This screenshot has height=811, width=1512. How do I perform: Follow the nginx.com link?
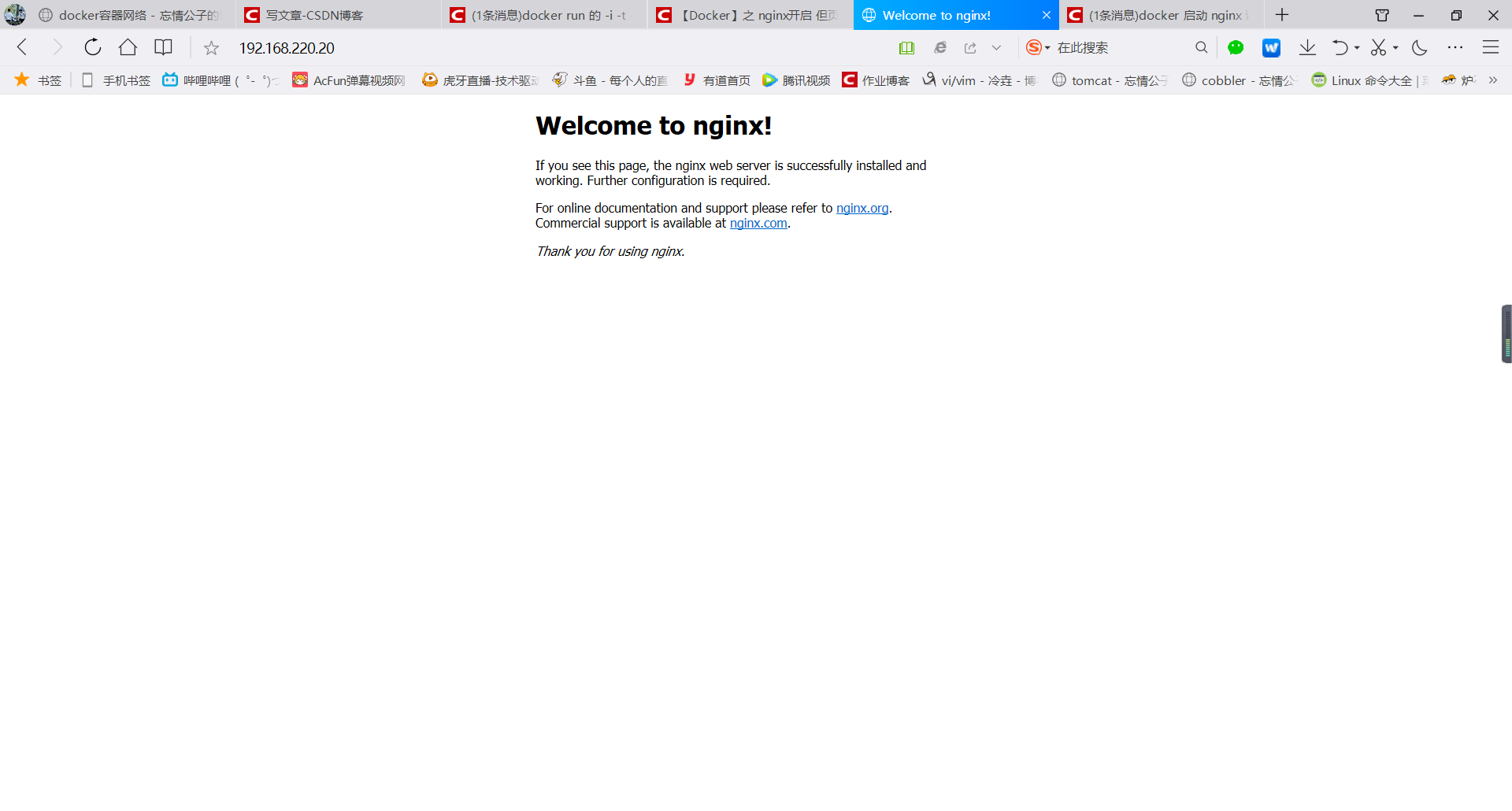[758, 223]
